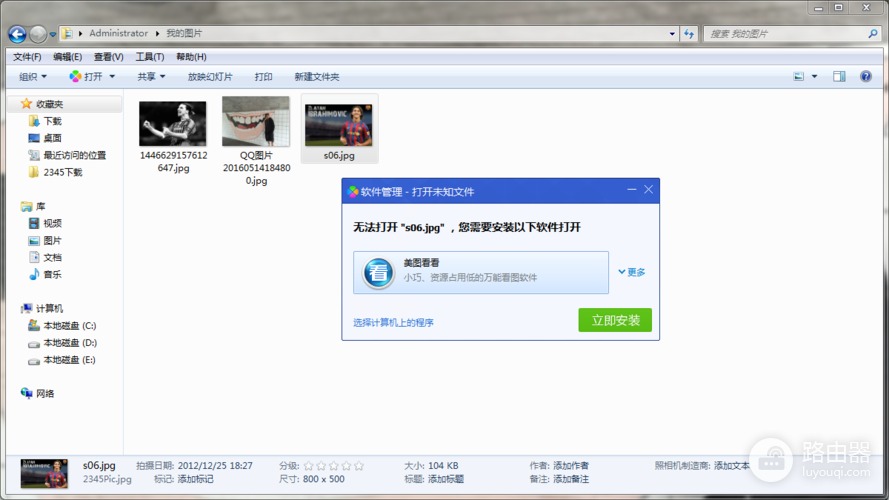
Task: Click 添加标题 in the details pane
Action: [446, 479]
